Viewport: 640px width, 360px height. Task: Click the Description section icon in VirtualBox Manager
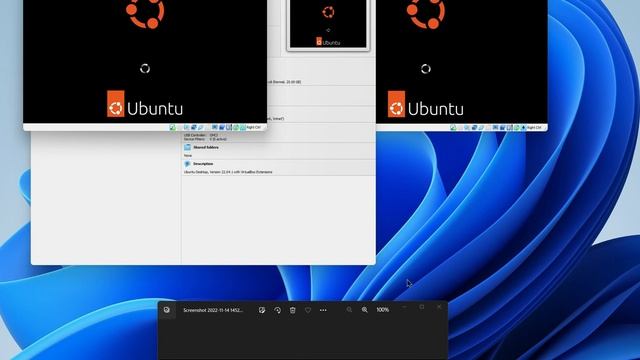pos(187,164)
